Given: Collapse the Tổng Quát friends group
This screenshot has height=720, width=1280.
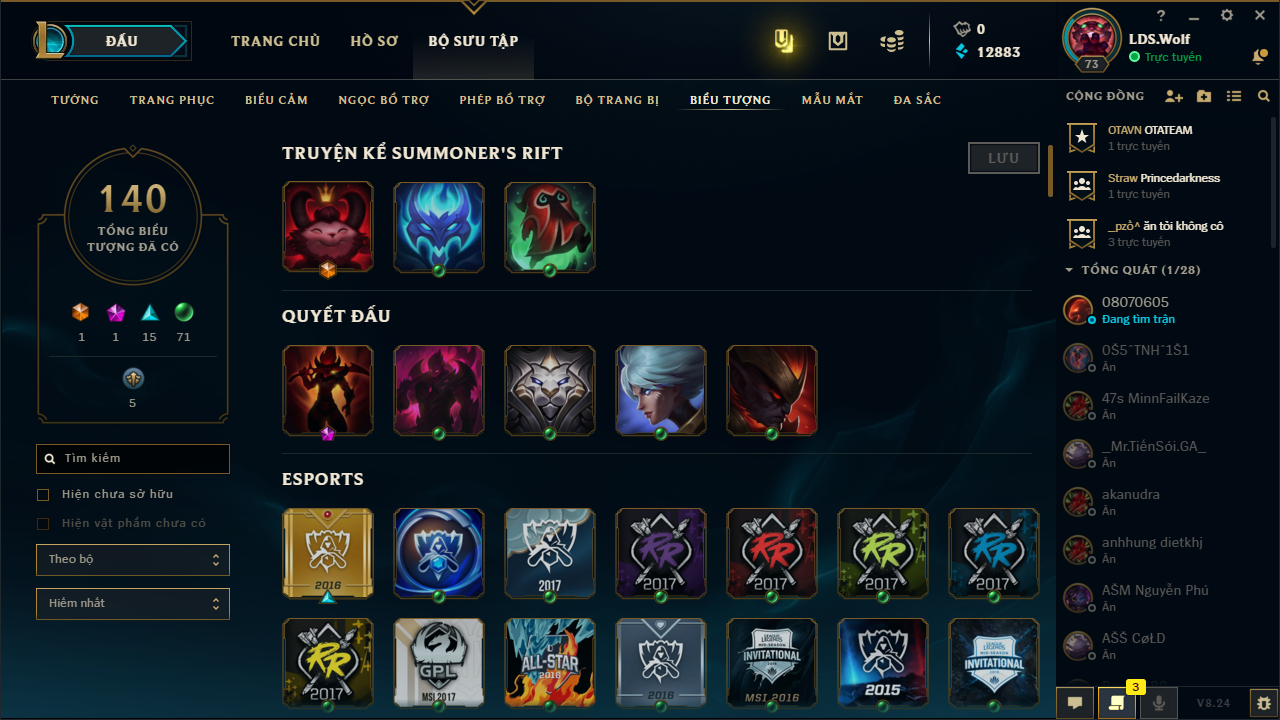Looking at the screenshot, I should coord(1069,270).
